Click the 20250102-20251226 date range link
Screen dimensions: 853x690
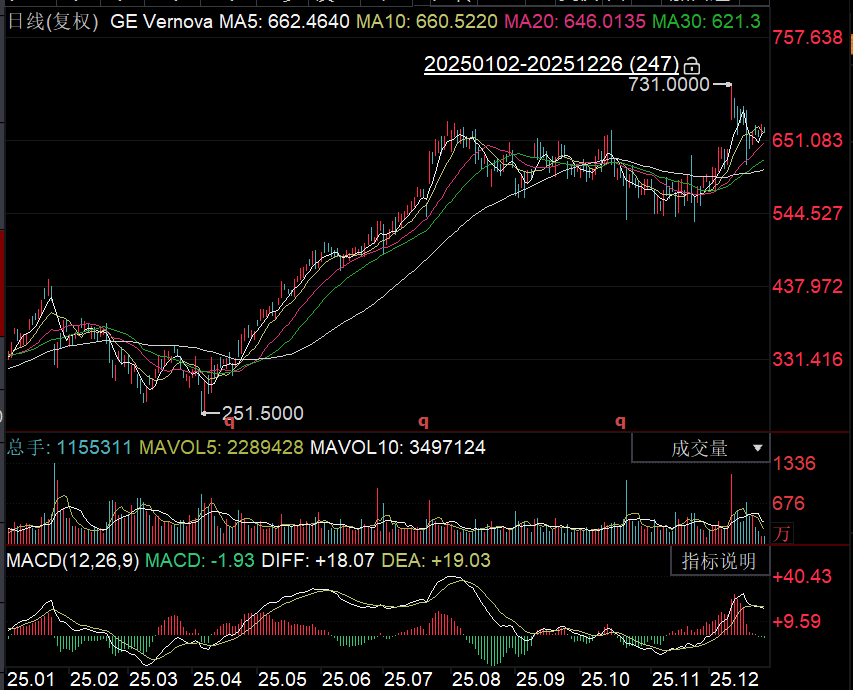coord(552,65)
